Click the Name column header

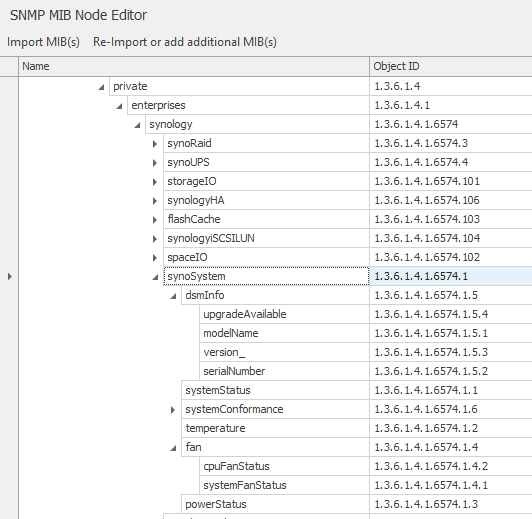coord(194,66)
